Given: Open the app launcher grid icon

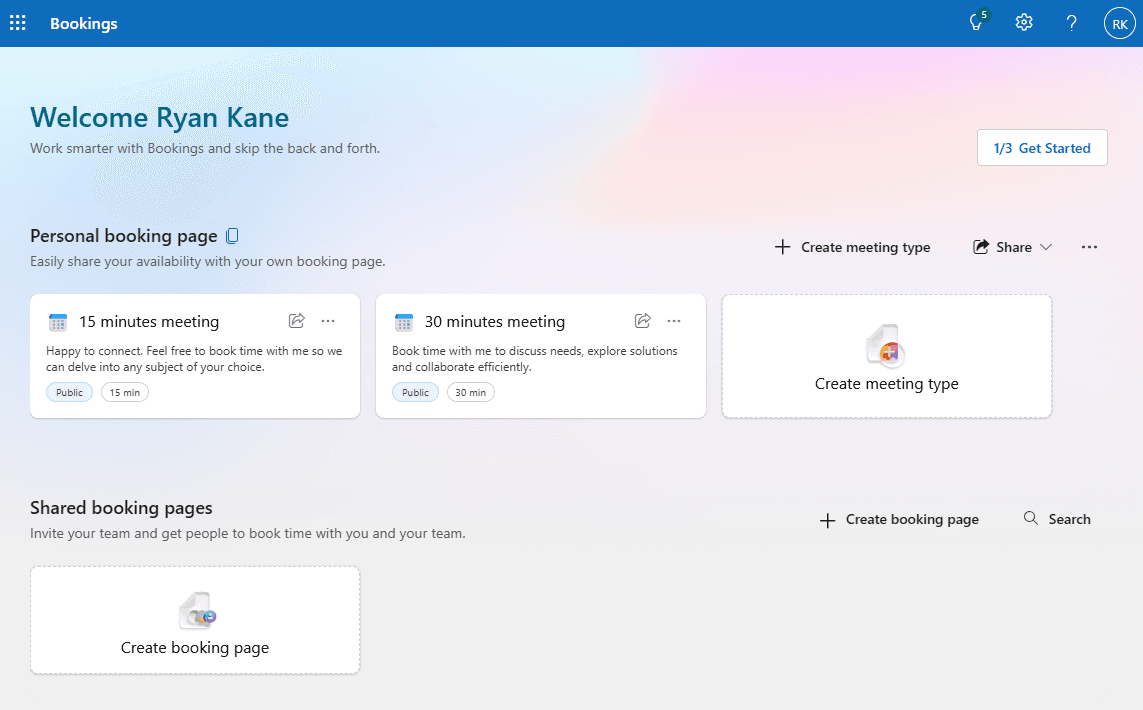Looking at the screenshot, I should 17,23.
